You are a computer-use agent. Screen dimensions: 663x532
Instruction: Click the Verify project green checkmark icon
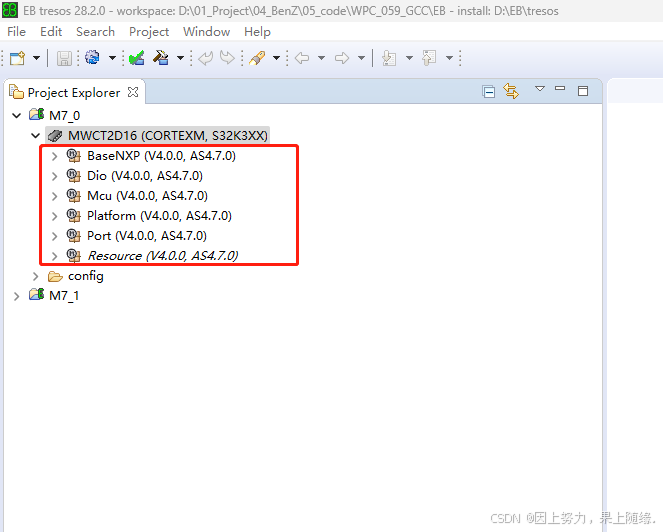(137, 58)
